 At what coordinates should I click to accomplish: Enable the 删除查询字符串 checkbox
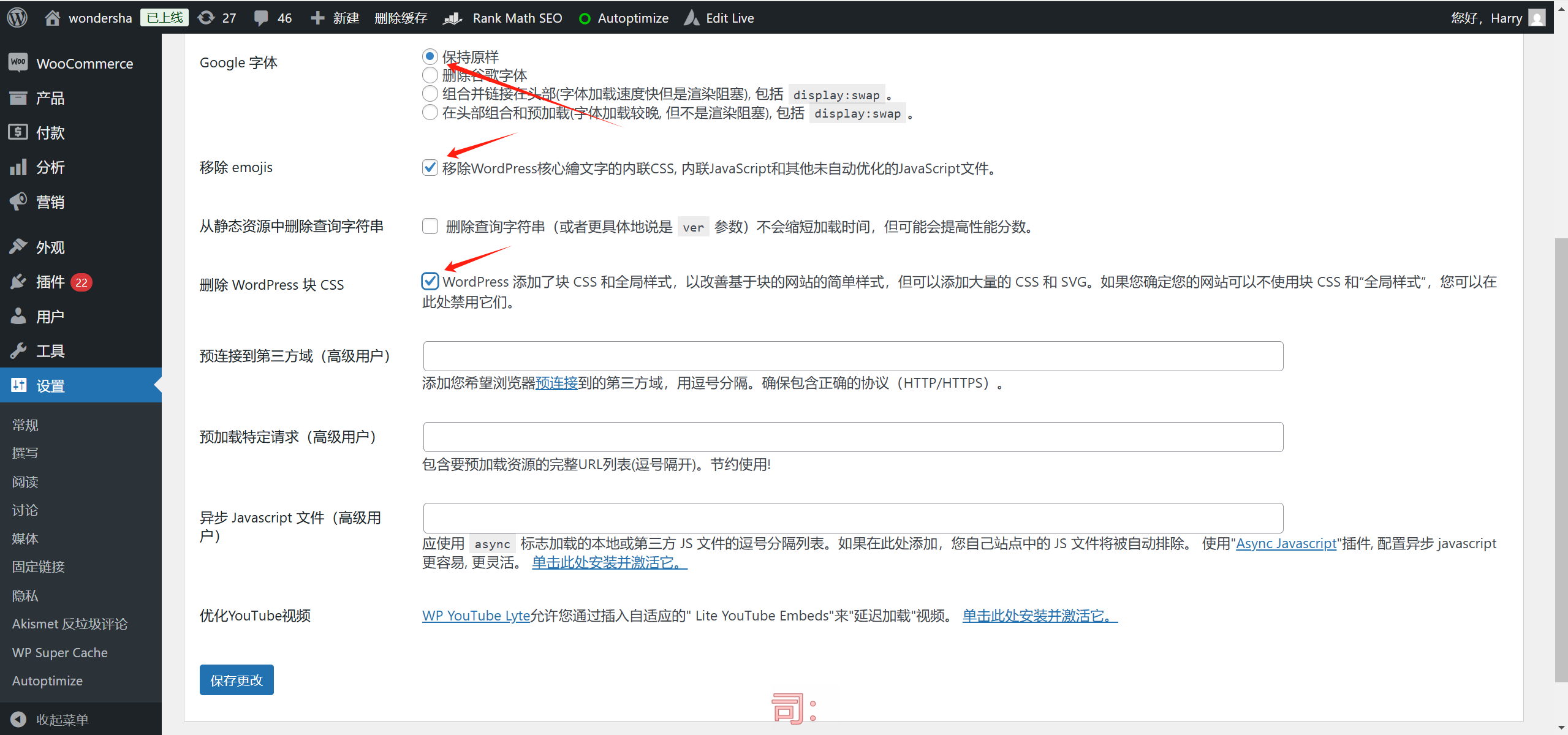pos(430,225)
